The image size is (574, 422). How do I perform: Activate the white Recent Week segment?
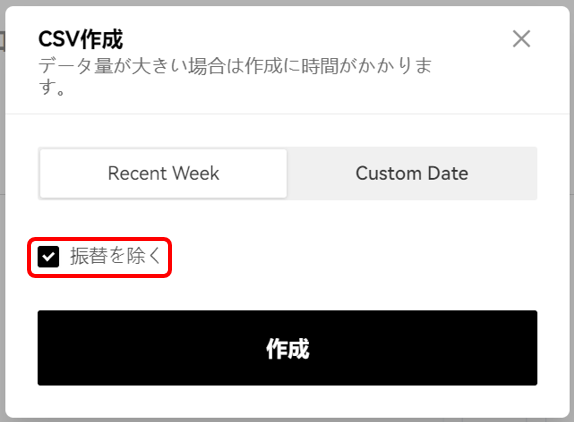click(163, 173)
